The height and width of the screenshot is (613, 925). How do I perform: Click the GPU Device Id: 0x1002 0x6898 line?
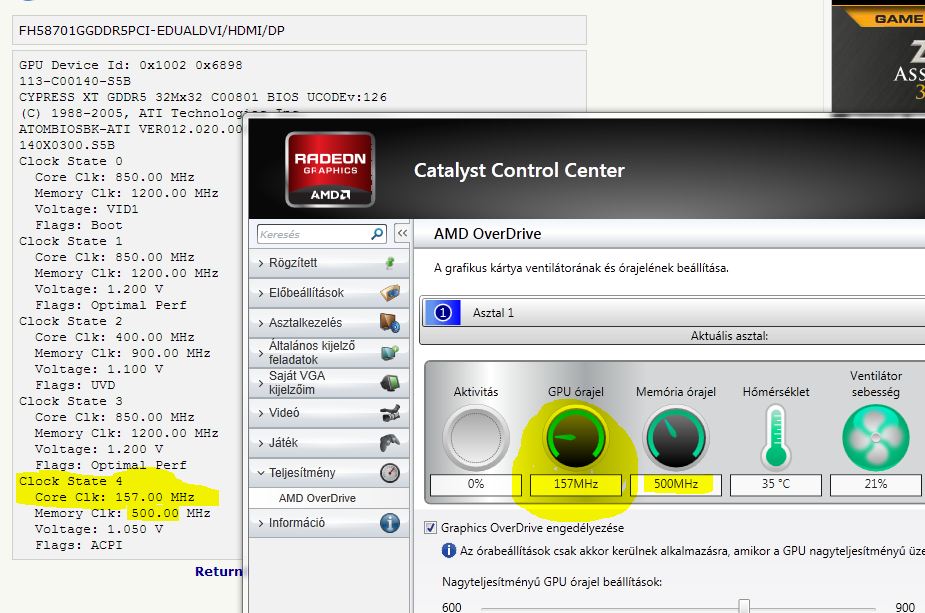[x=130, y=65]
